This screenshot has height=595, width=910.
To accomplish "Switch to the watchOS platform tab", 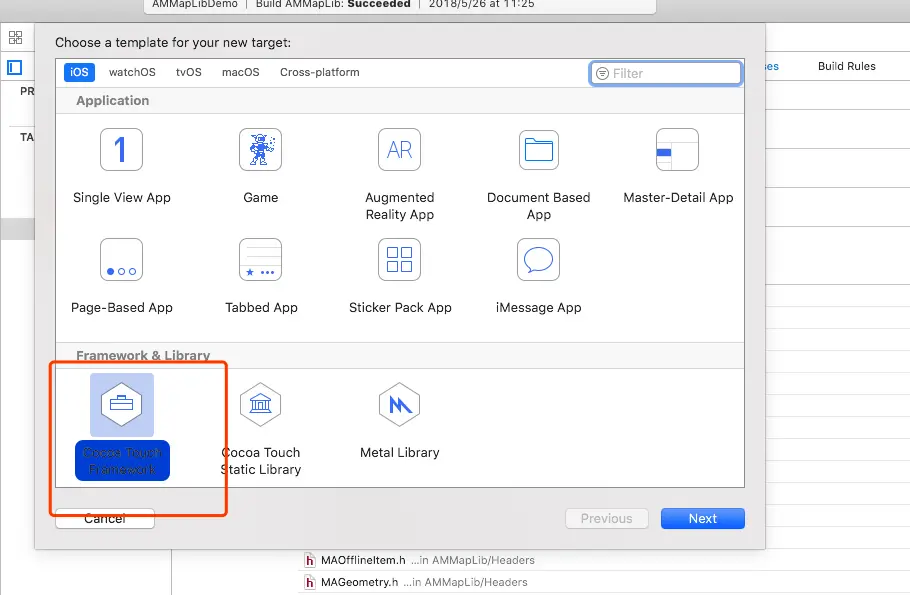I will pos(132,72).
